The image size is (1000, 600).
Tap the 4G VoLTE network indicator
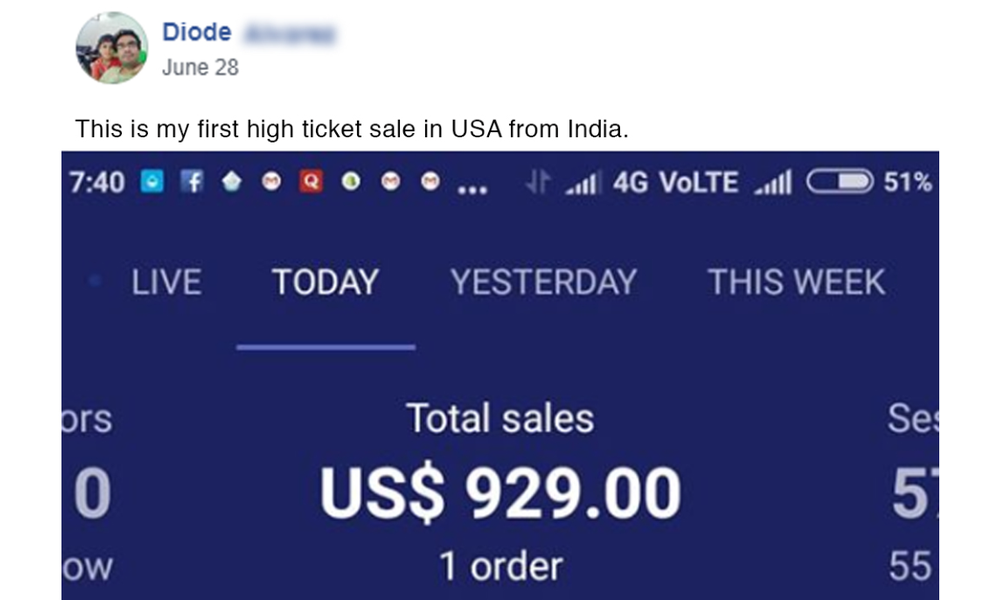click(675, 183)
